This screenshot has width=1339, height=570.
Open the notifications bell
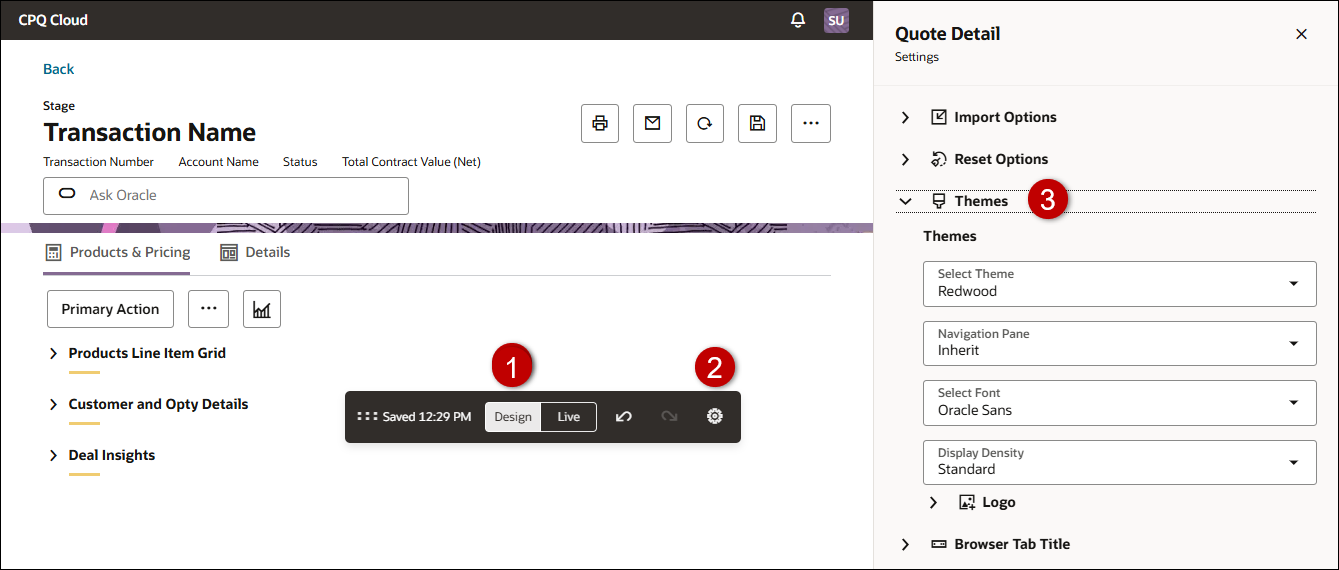coord(798,20)
